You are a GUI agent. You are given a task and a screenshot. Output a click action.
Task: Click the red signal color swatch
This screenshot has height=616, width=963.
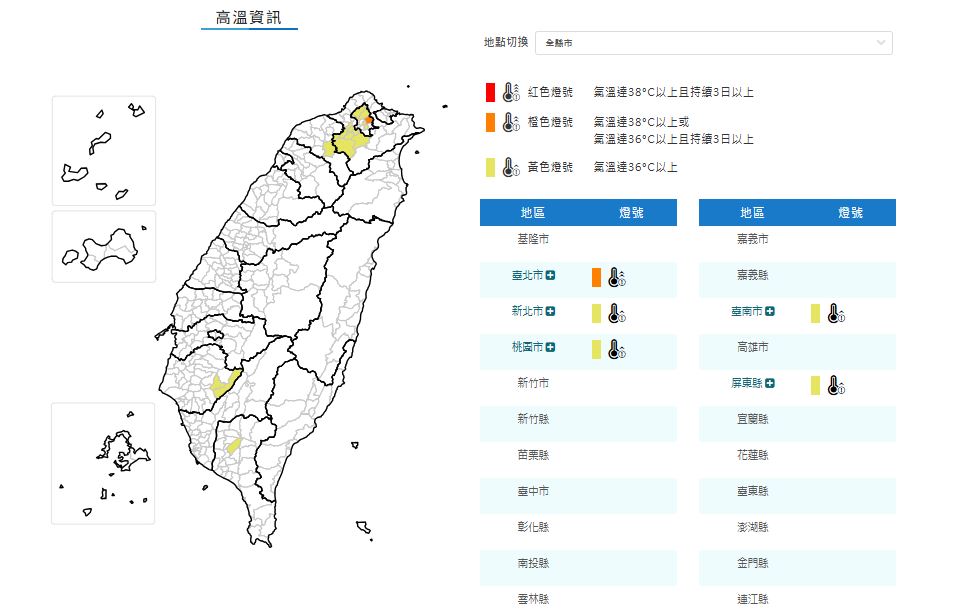pos(490,93)
